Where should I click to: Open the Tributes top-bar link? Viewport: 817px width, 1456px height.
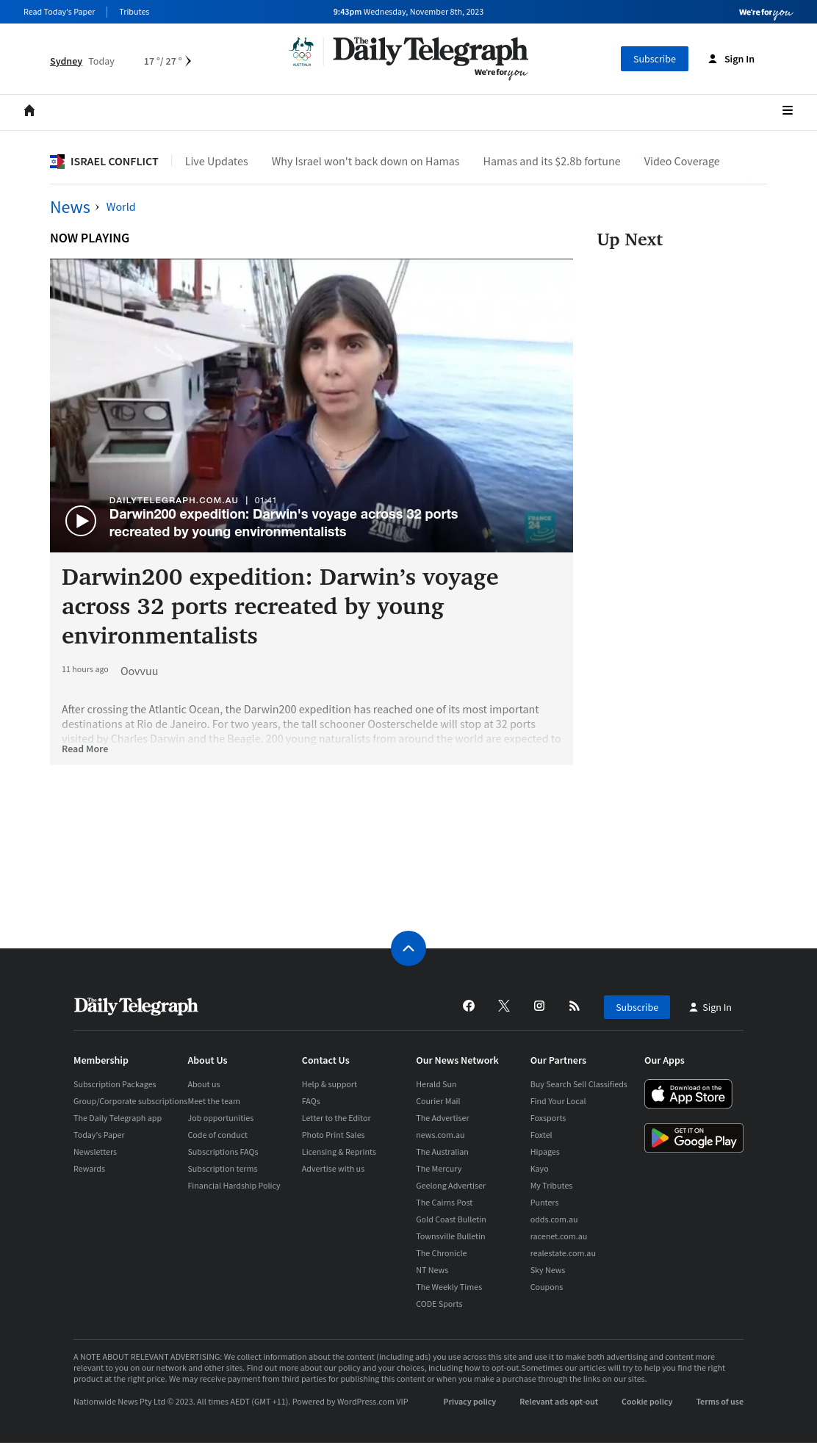click(x=134, y=12)
